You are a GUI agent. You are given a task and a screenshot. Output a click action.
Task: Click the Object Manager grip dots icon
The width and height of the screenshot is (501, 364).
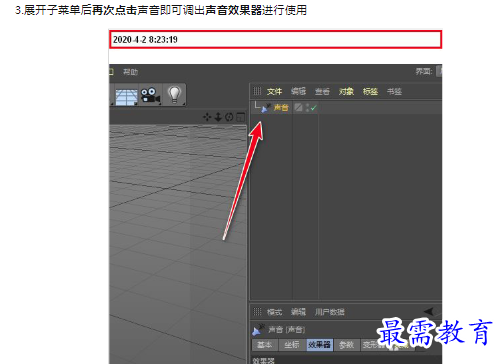(257, 91)
